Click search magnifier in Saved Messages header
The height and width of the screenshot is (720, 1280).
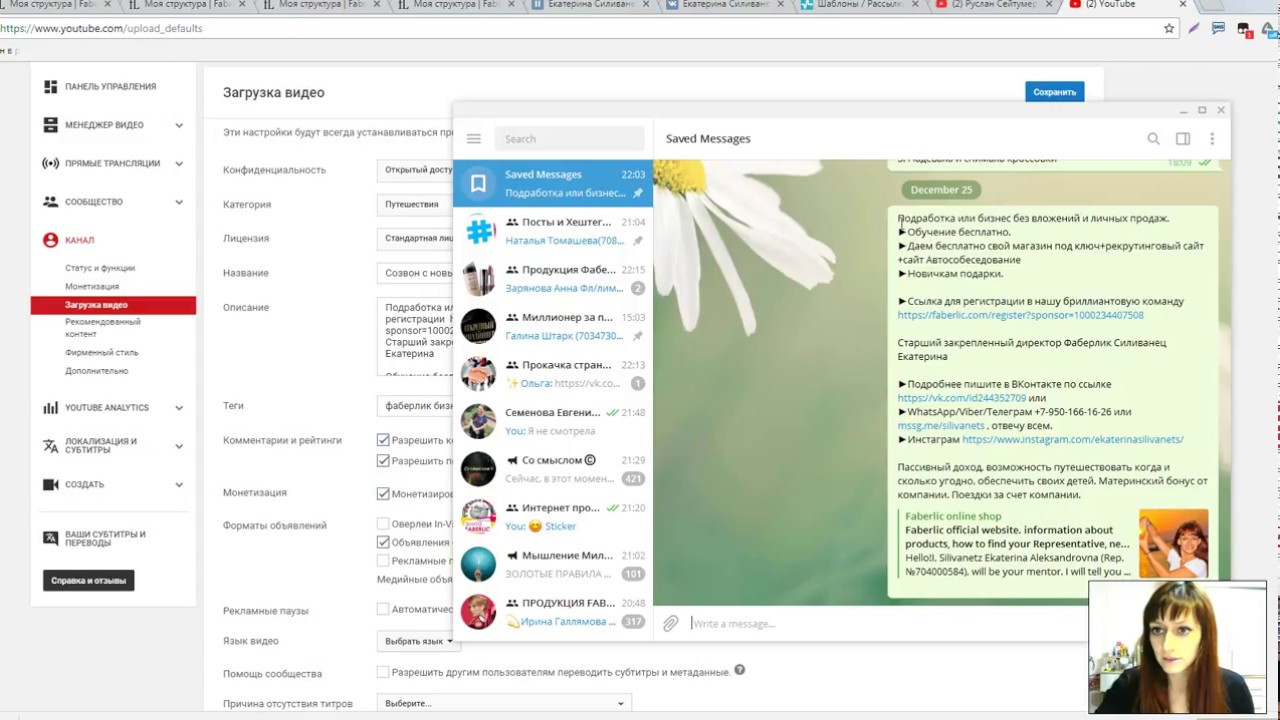[x=1153, y=139]
